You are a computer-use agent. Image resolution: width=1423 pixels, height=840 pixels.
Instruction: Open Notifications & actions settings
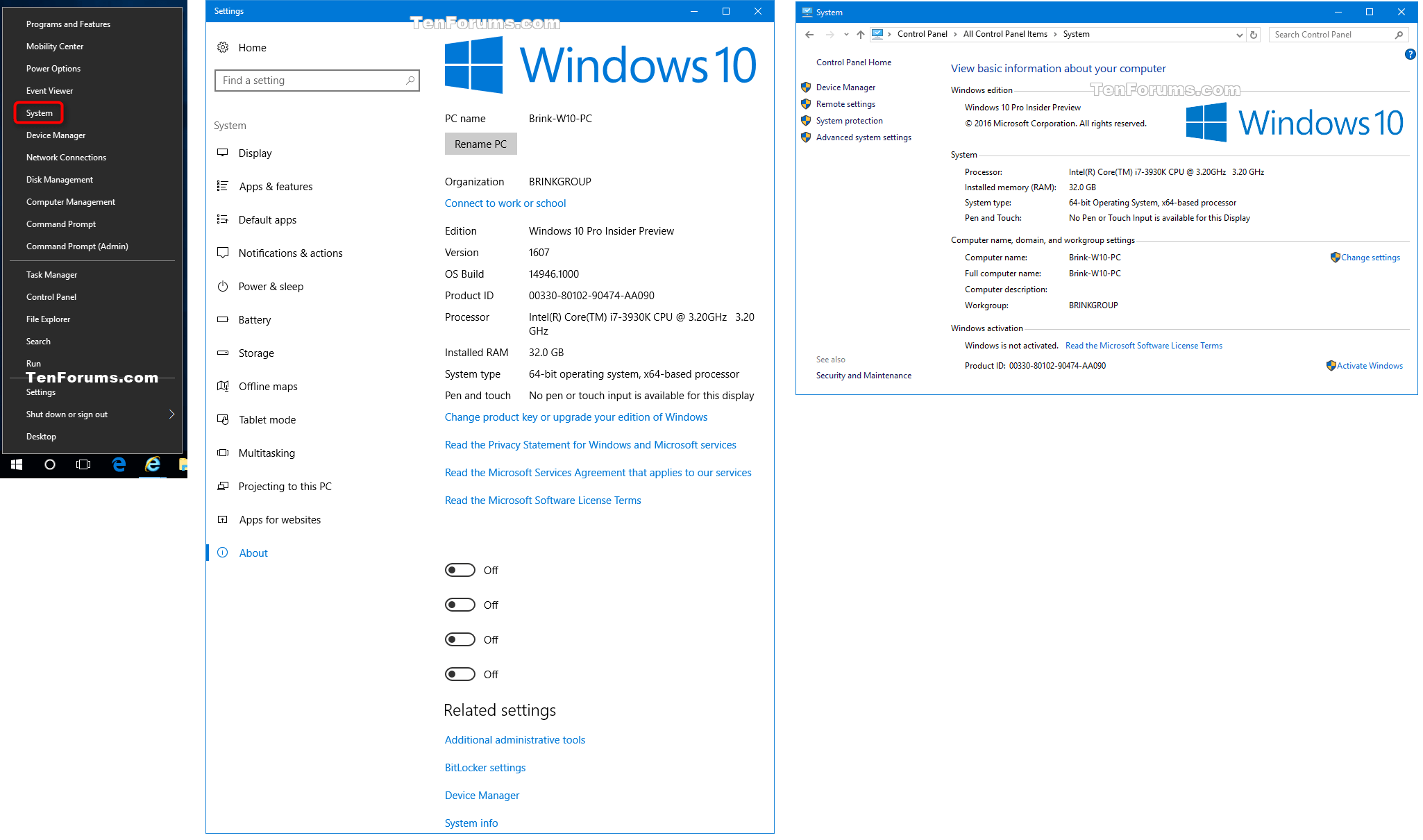point(290,253)
